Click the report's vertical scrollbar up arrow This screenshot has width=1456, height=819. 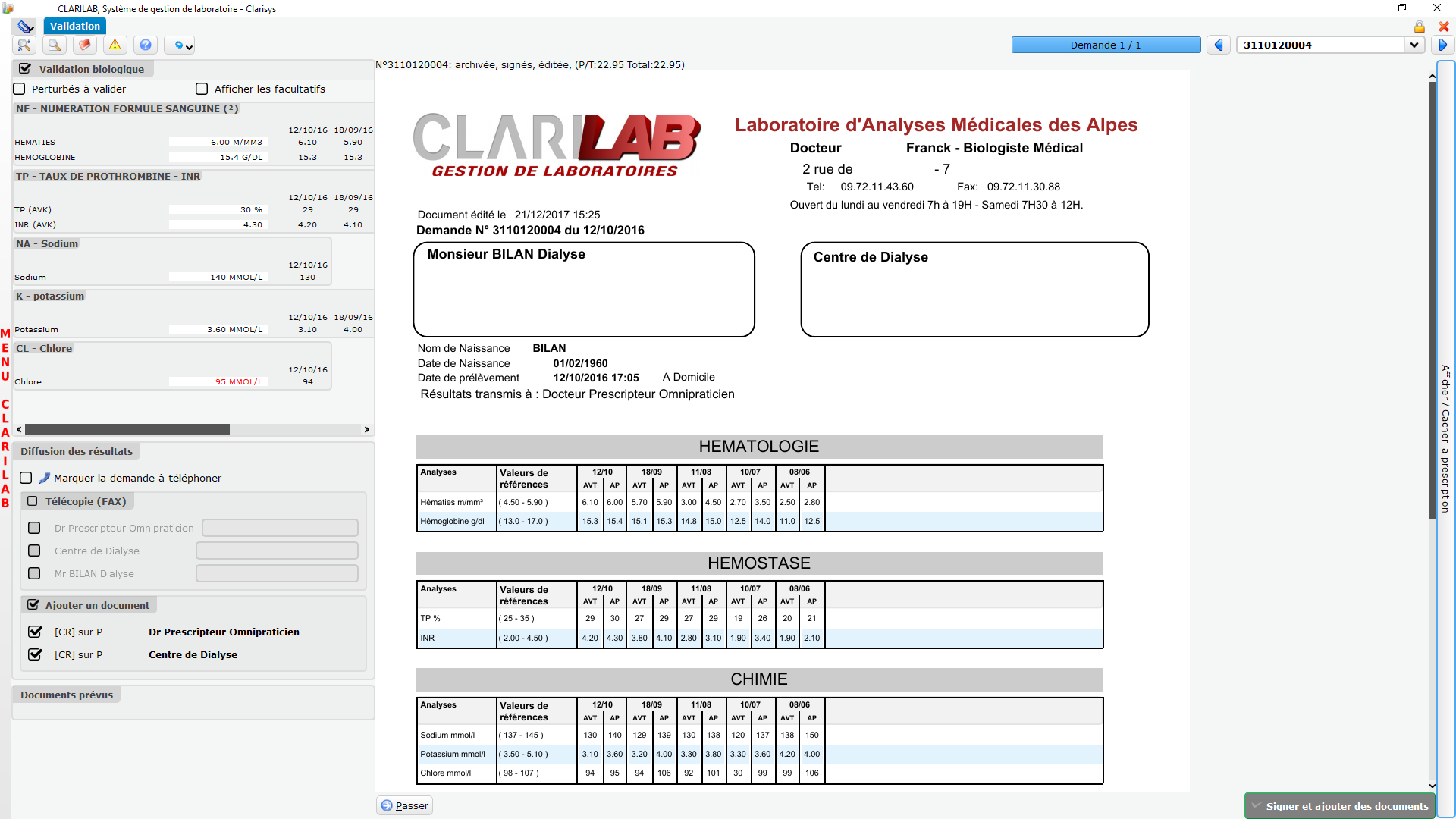click(x=1432, y=77)
